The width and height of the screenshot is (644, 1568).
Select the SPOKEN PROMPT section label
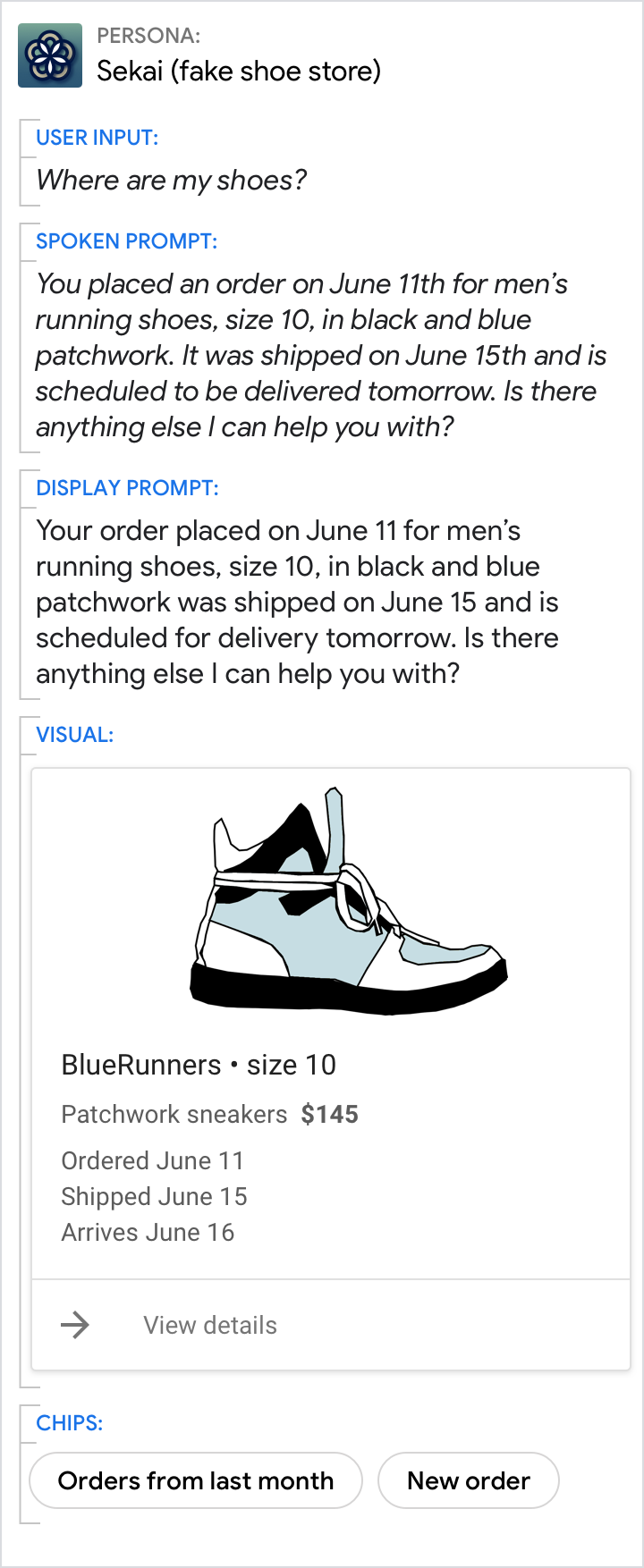(x=126, y=241)
